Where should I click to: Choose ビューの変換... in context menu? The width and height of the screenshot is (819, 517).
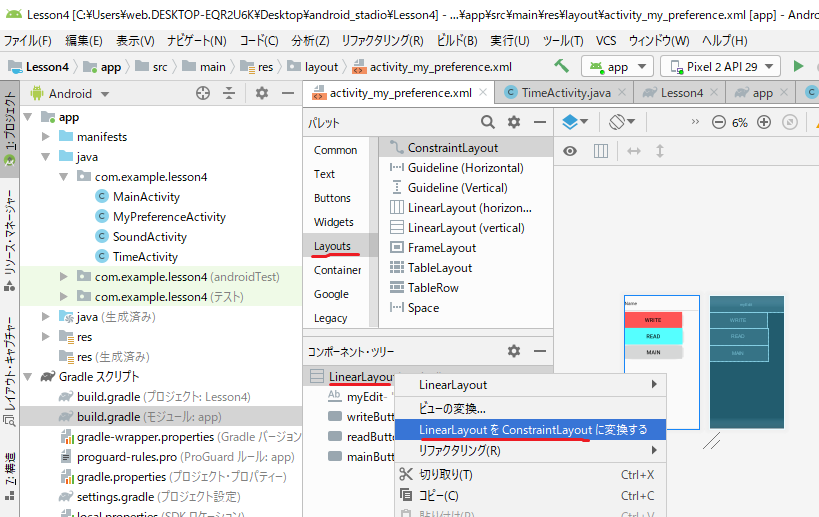[530, 408]
